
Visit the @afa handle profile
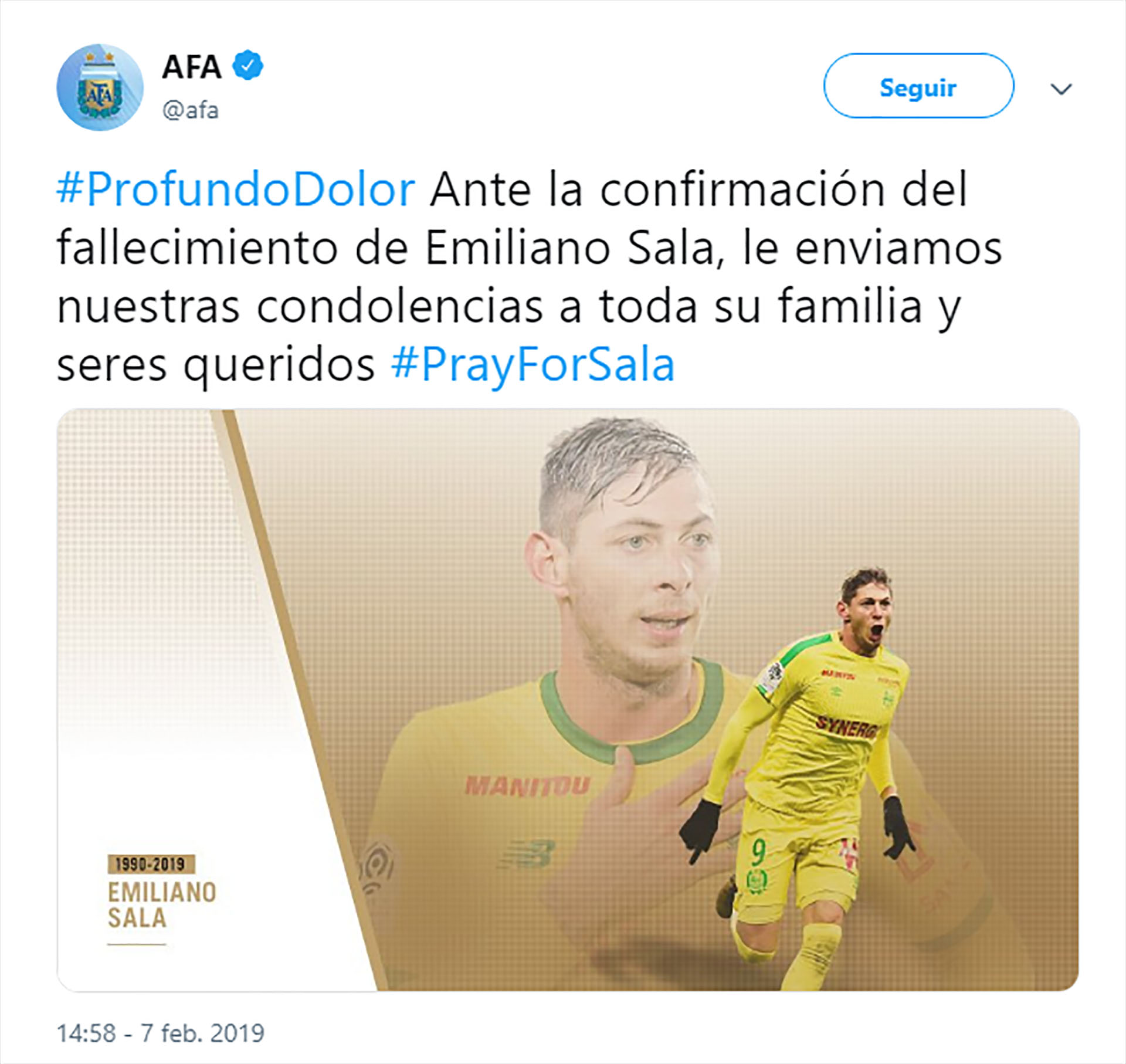190,110
